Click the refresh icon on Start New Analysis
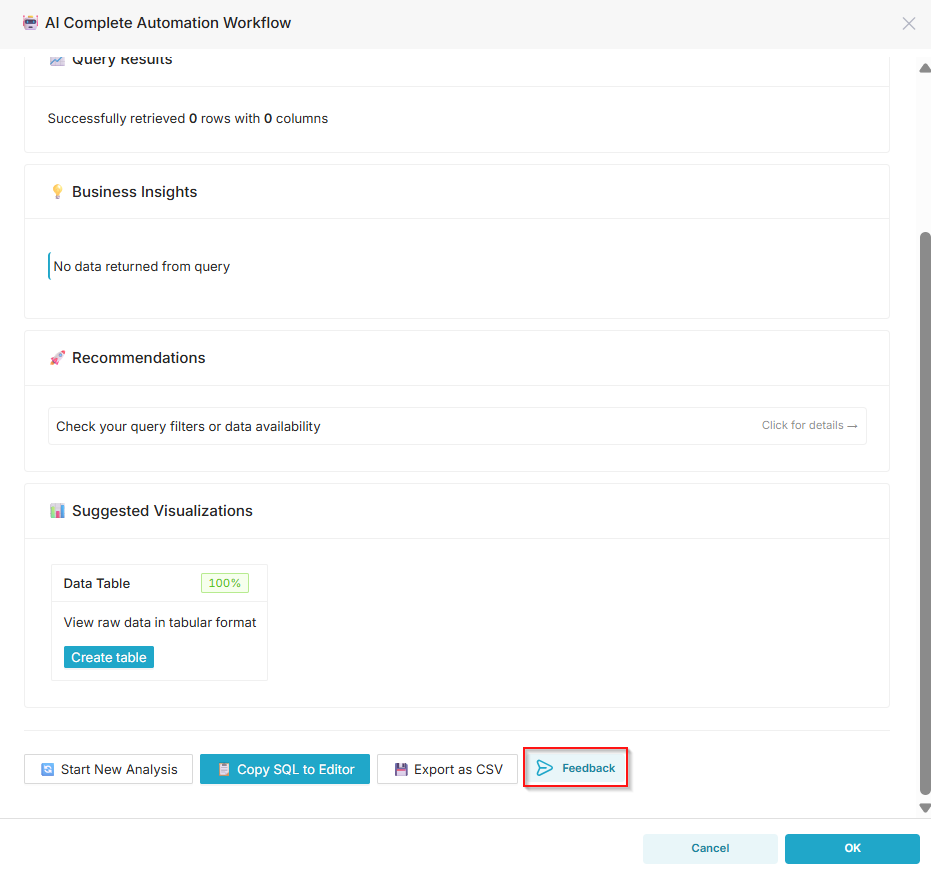 pyautogui.click(x=47, y=769)
